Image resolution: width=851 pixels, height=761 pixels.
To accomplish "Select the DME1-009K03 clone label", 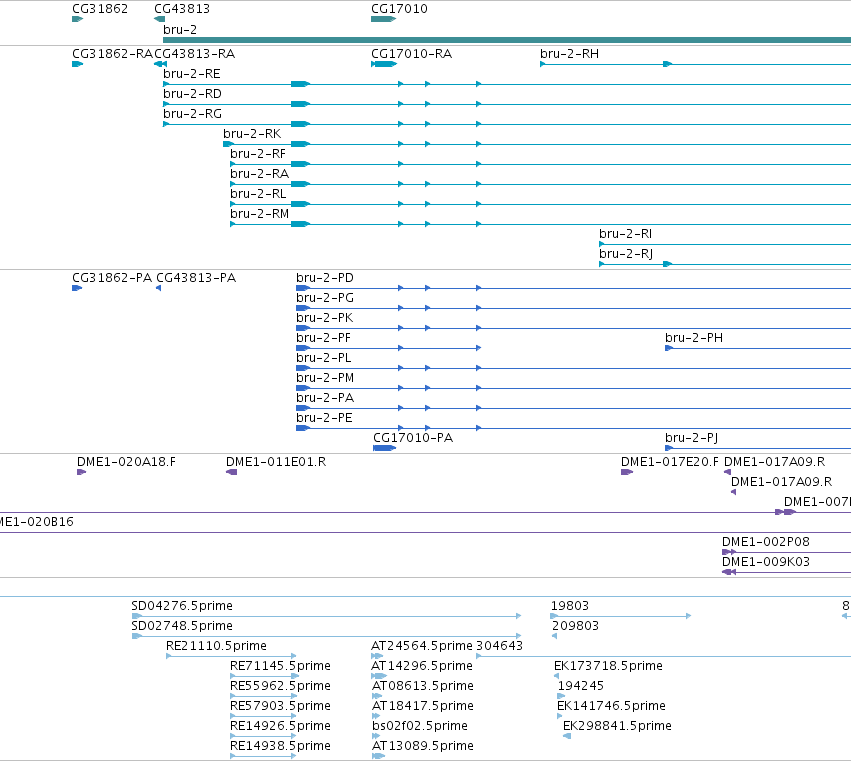I will pos(765,562).
